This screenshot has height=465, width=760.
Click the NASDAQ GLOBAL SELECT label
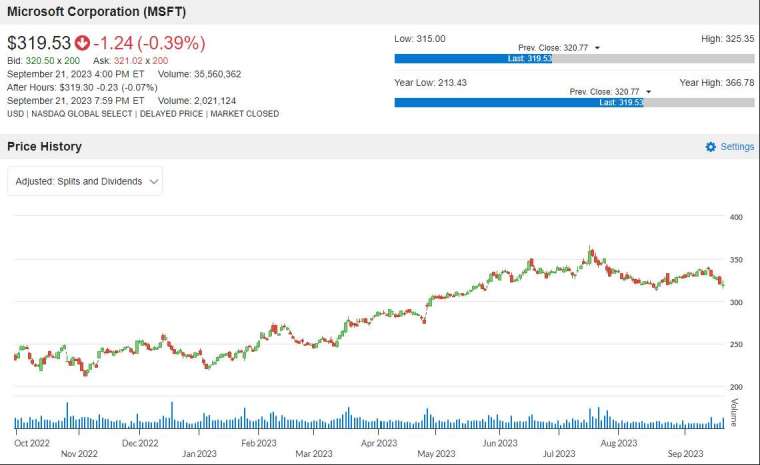[x=81, y=114]
